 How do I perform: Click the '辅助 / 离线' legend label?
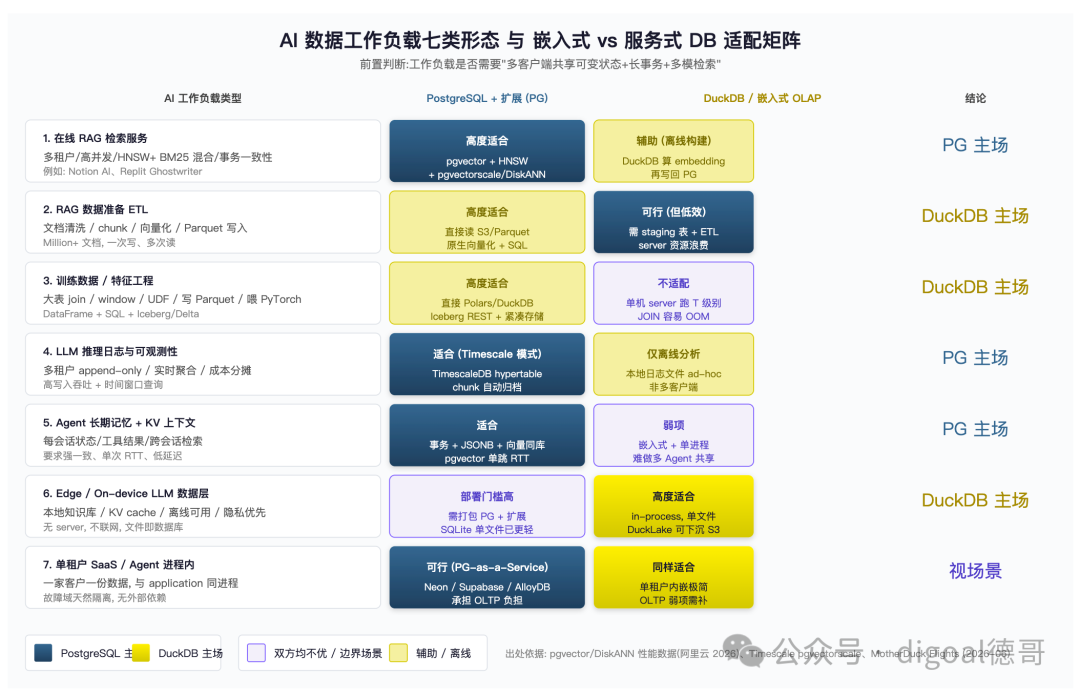[444, 653]
